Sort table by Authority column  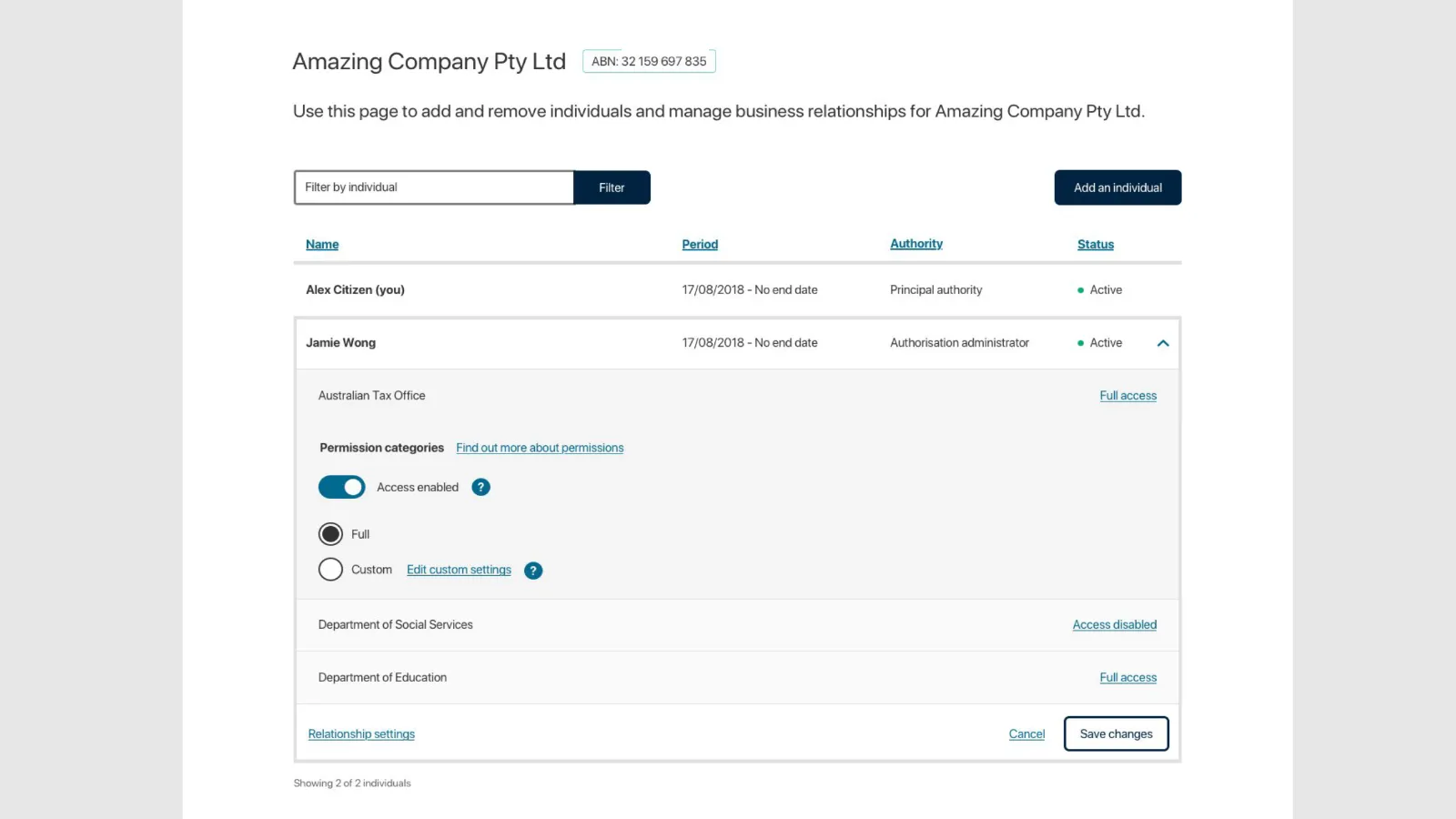point(916,244)
